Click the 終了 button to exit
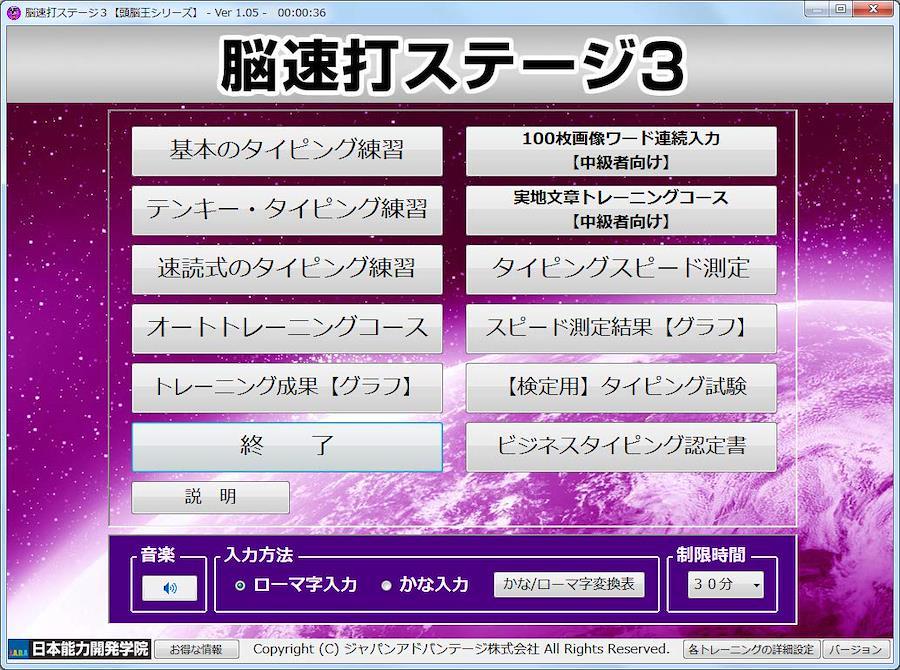The image size is (900, 670). pyautogui.click(x=287, y=446)
